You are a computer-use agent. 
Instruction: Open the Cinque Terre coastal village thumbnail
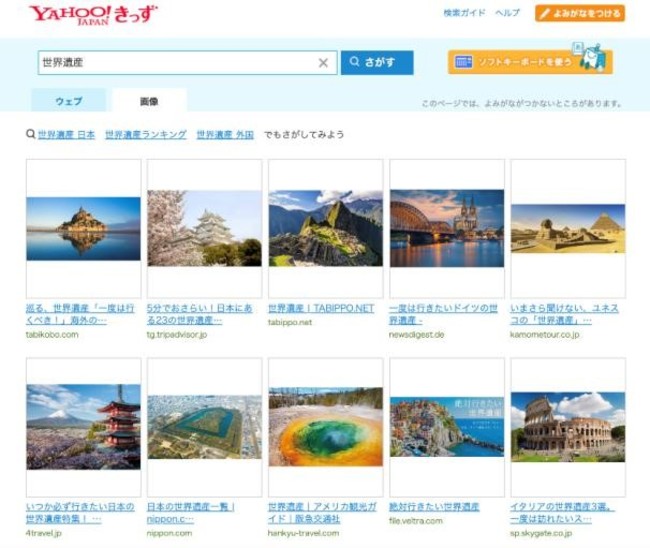[x=447, y=427]
